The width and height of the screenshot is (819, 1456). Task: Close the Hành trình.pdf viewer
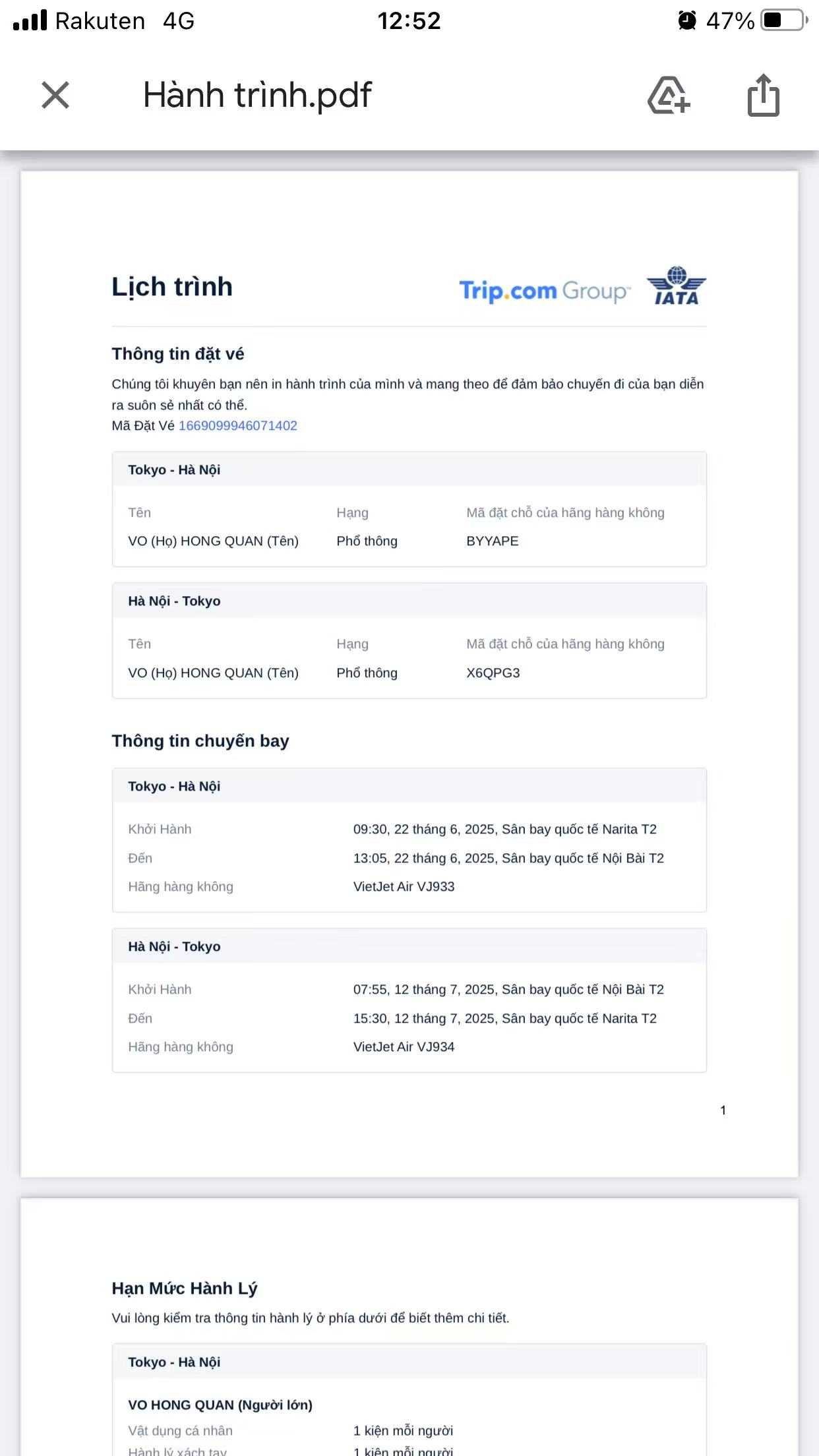[55, 95]
